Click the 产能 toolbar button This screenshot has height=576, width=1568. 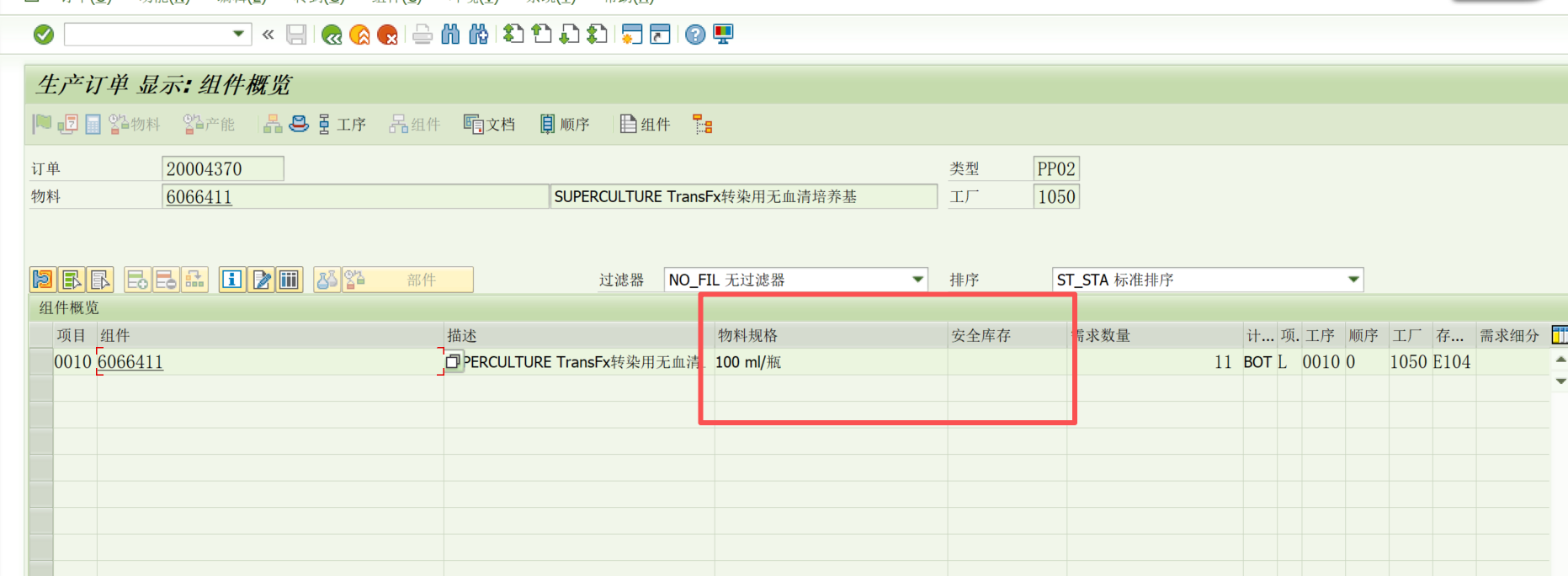(x=209, y=125)
